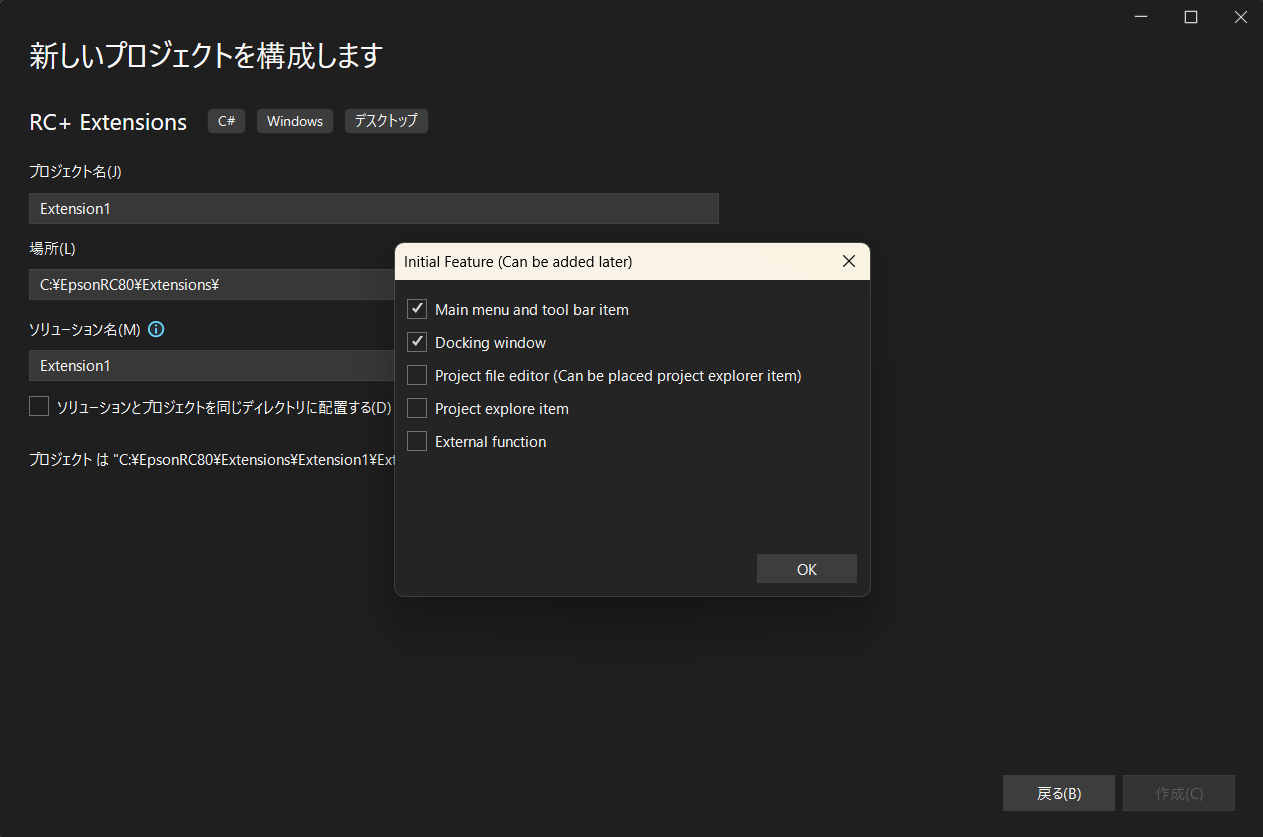Tick the External function checkbox
The image size is (1263, 837).
pyautogui.click(x=417, y=442)
